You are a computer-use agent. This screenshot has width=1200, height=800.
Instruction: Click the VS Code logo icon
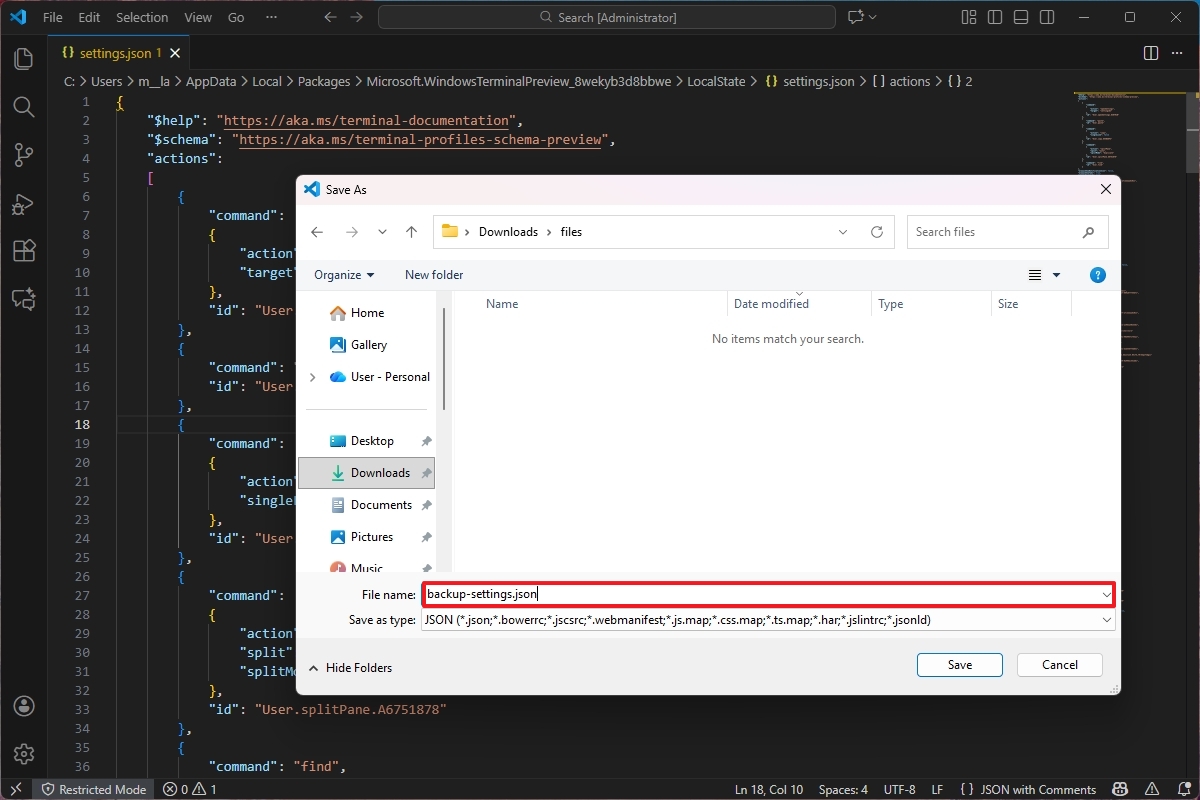17,17
